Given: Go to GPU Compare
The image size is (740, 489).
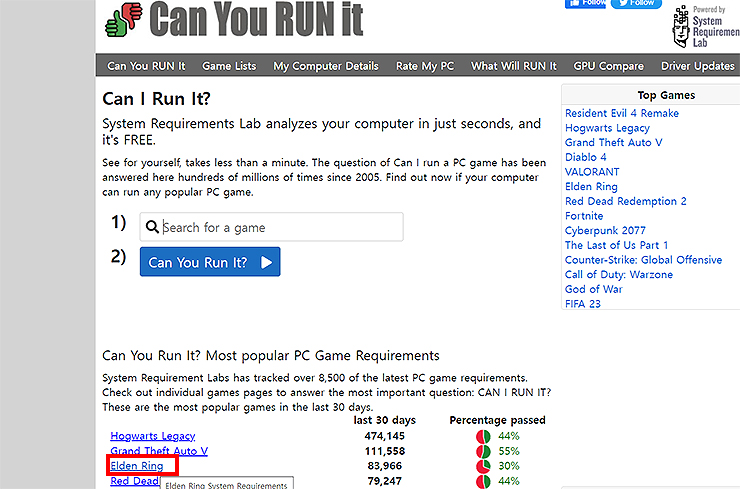Looking at the screenshot, I should 608,66.
